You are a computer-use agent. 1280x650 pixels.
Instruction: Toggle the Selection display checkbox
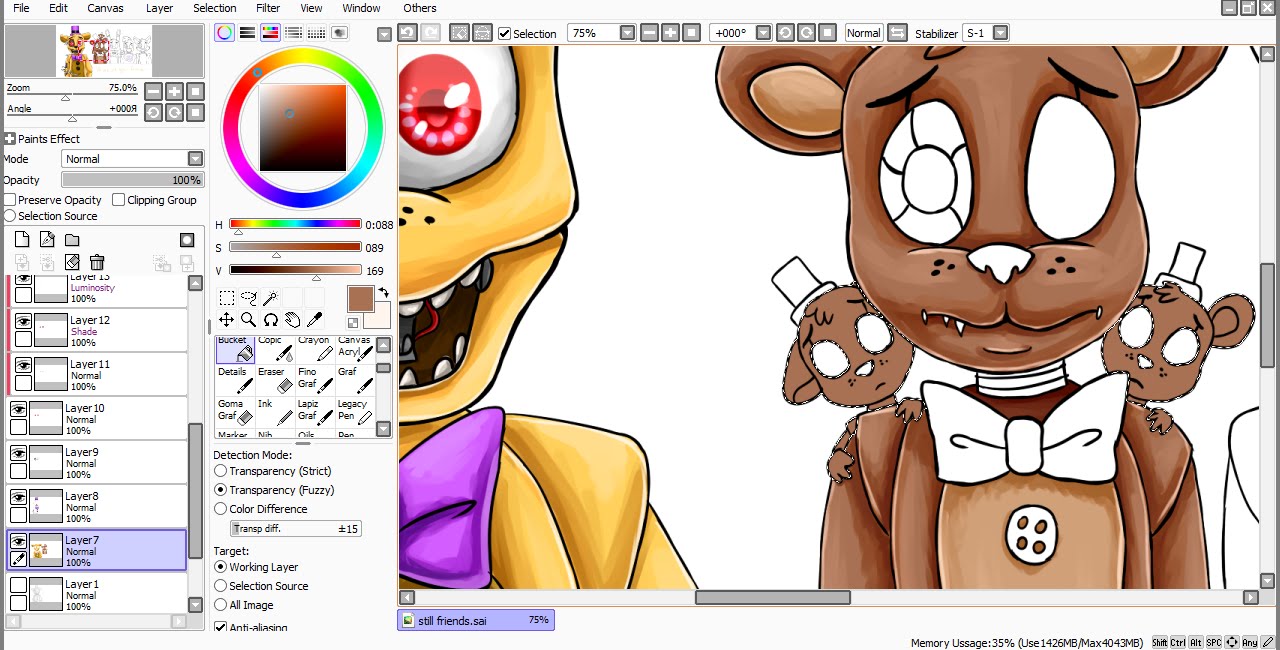505,33
